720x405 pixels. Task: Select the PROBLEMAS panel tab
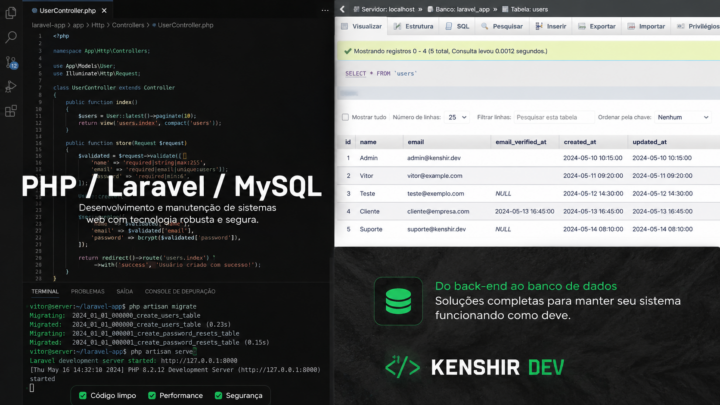[88, 292]
